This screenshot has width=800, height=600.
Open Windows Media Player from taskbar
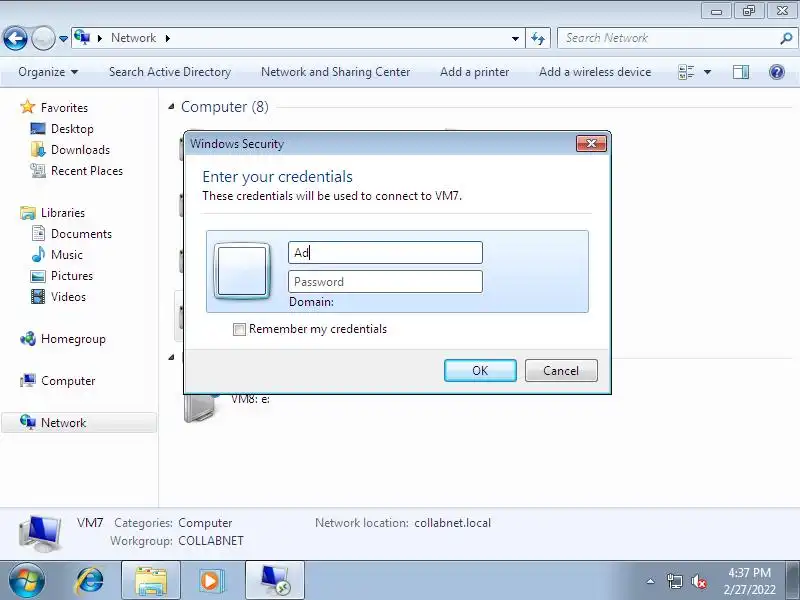(211, 581)
